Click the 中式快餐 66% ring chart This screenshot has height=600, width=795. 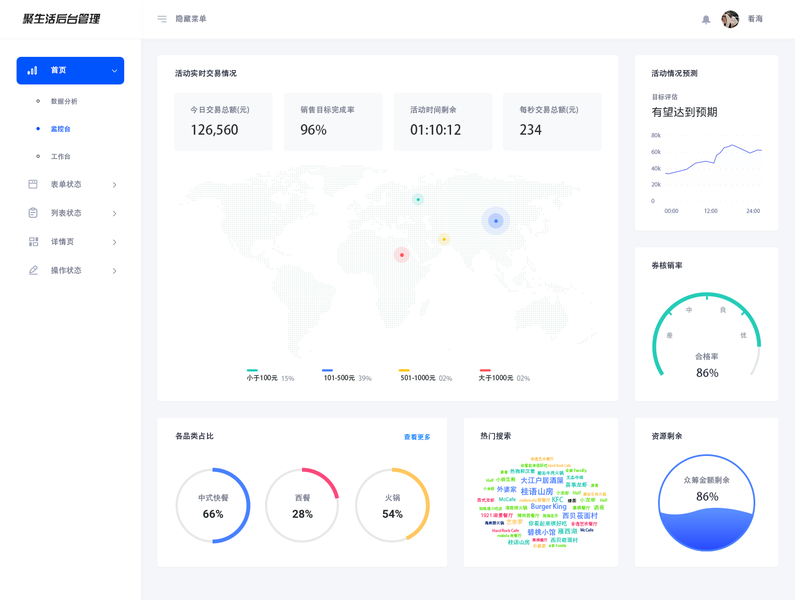click(213, 506)
